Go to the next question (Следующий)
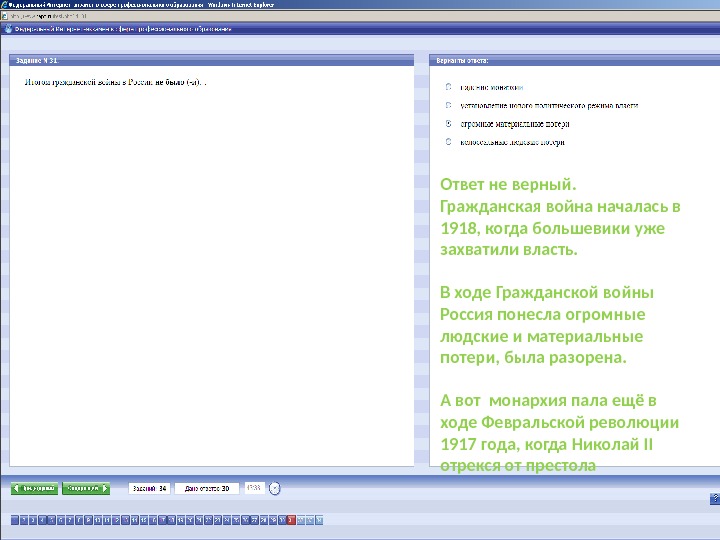 [x=86, y=488]
